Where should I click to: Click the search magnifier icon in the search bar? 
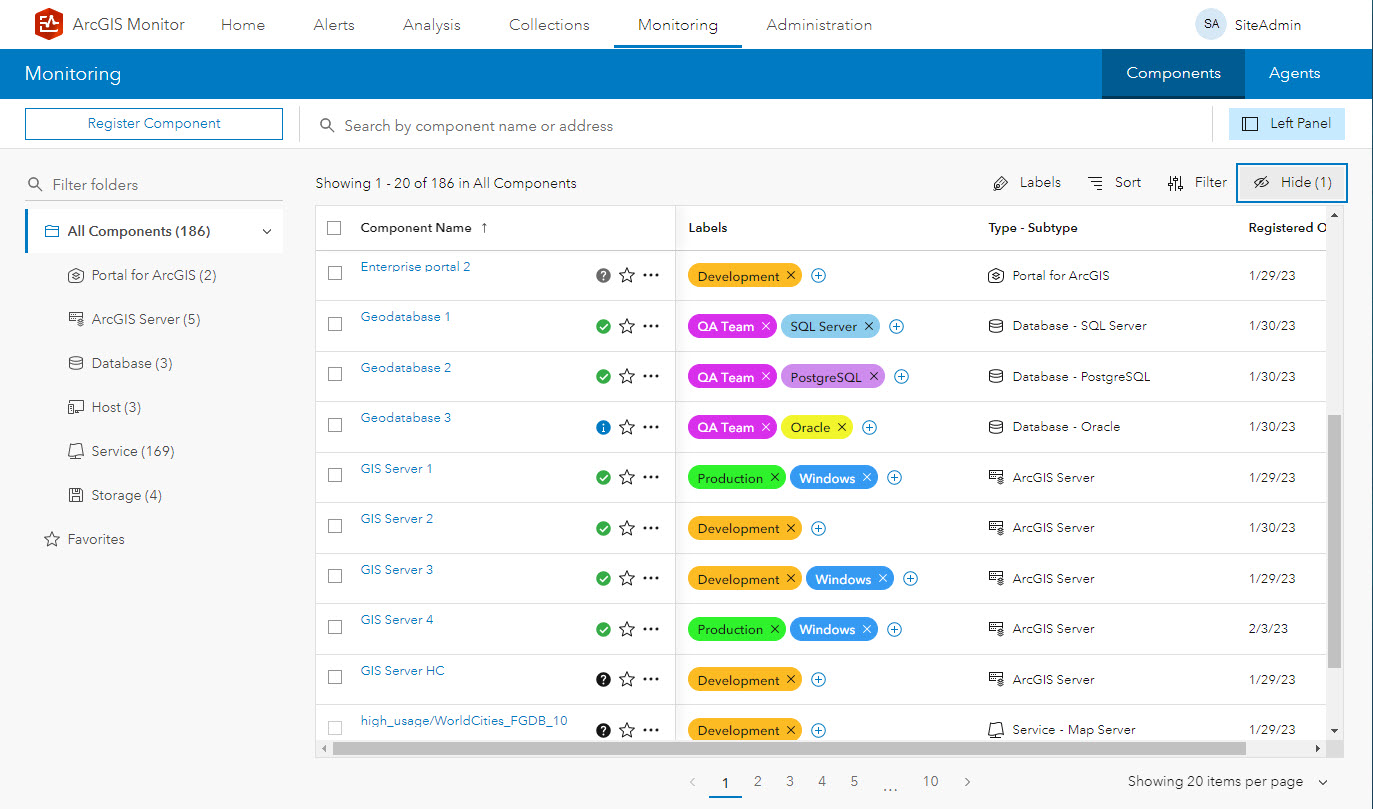pos(326,124)
